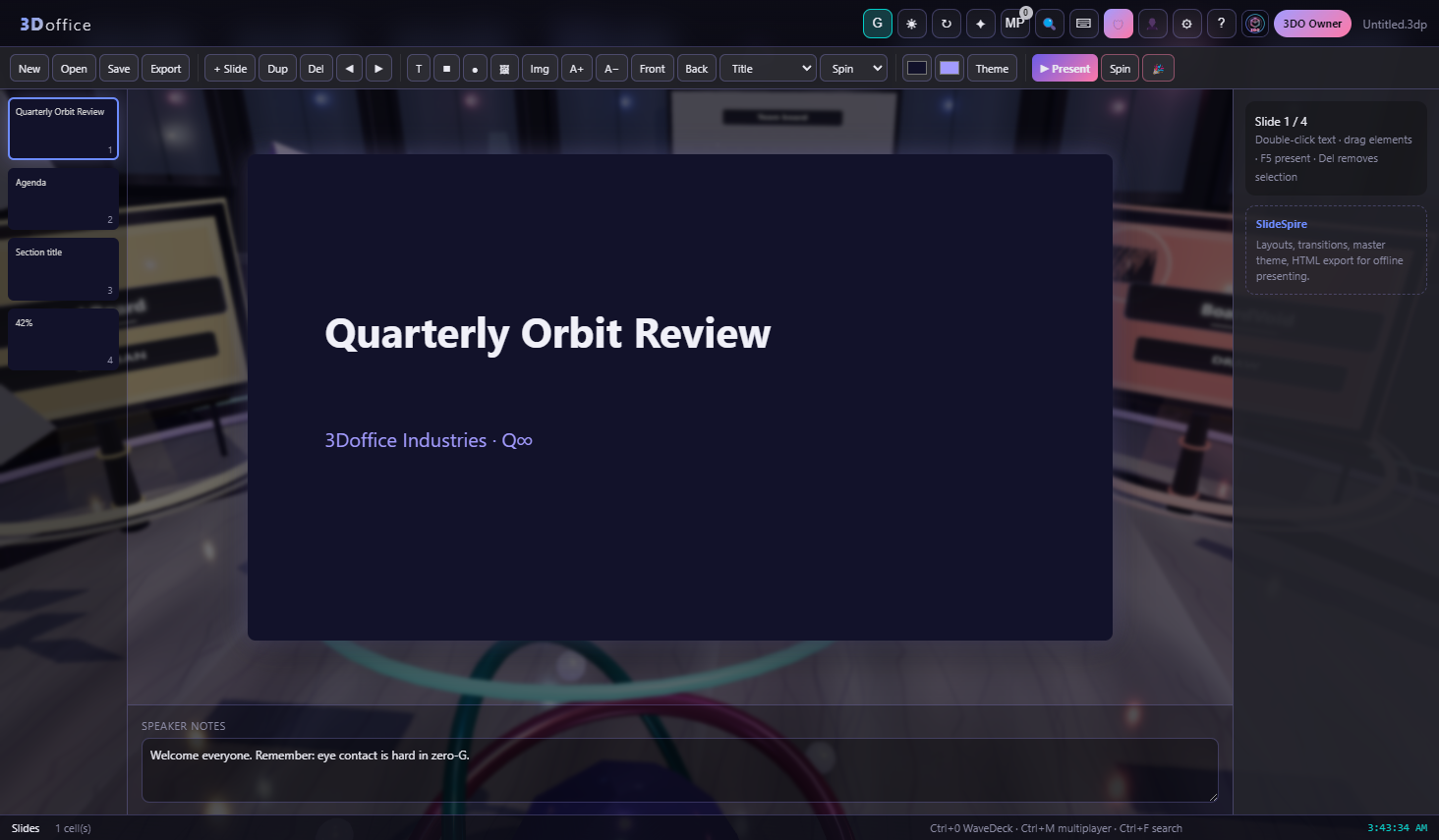Select the Agenda slide thumbnail
Image resolution: width=1439 pixels, height=840 pixels.
63,198
